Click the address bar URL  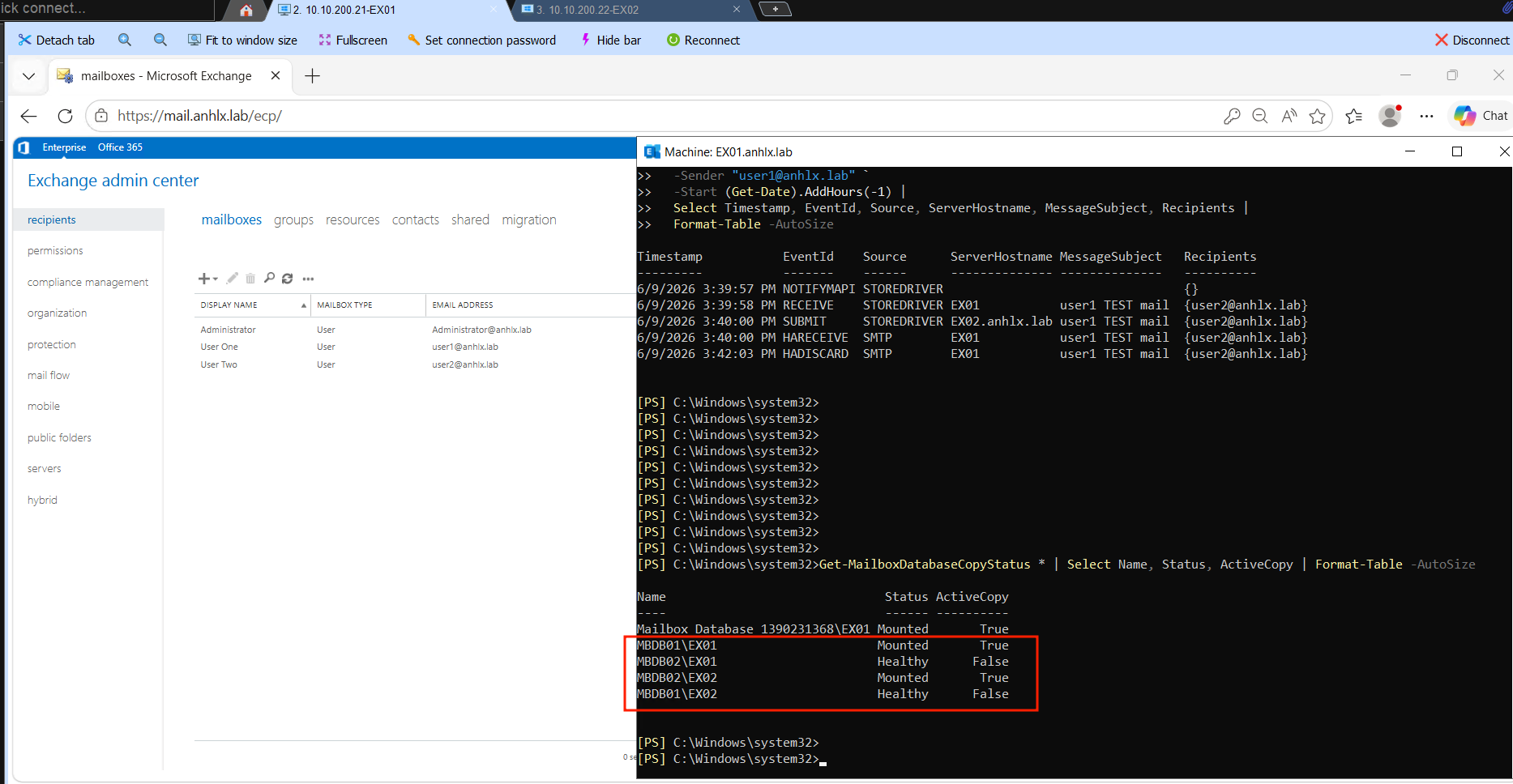(199, 116)
